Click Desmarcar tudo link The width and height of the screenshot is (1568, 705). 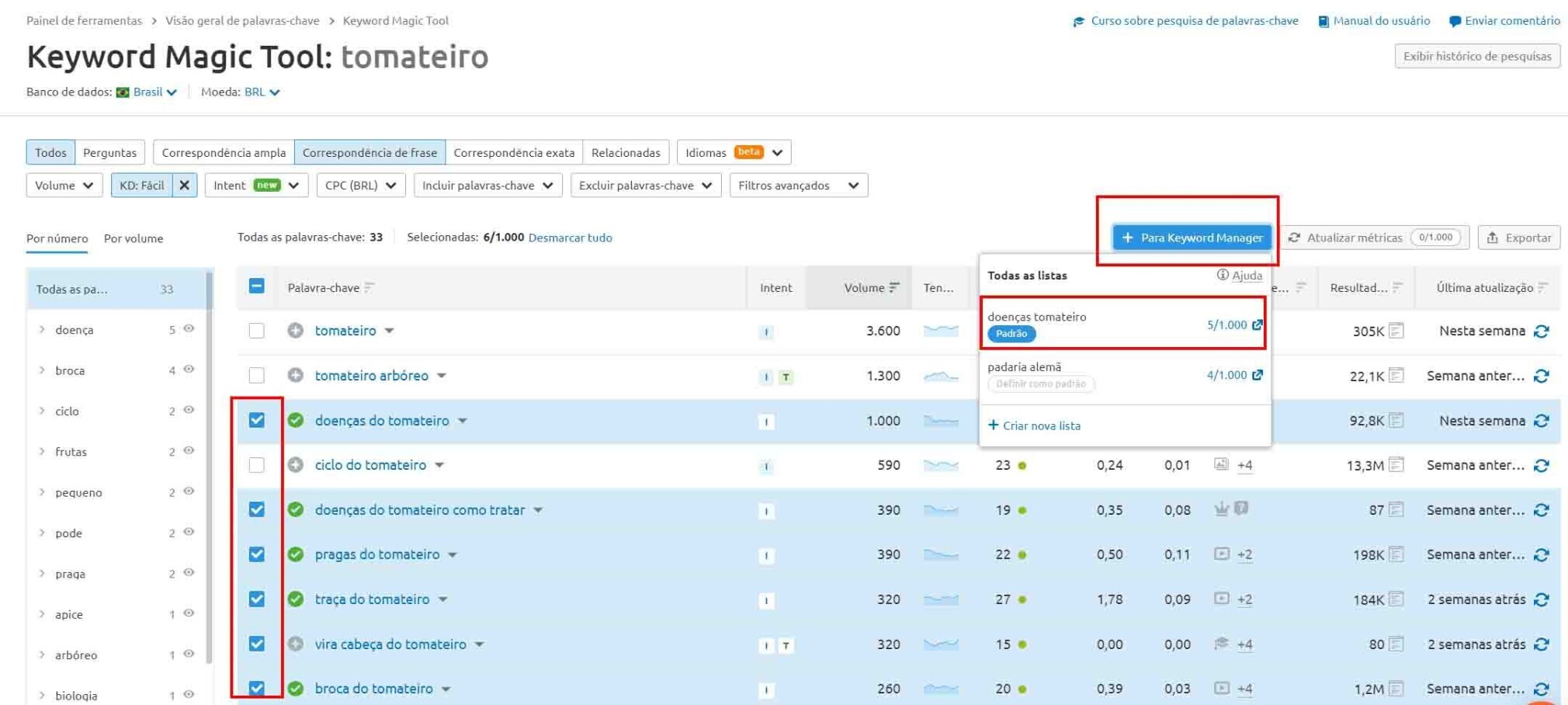pyautogui.click(x=571, y=238)
